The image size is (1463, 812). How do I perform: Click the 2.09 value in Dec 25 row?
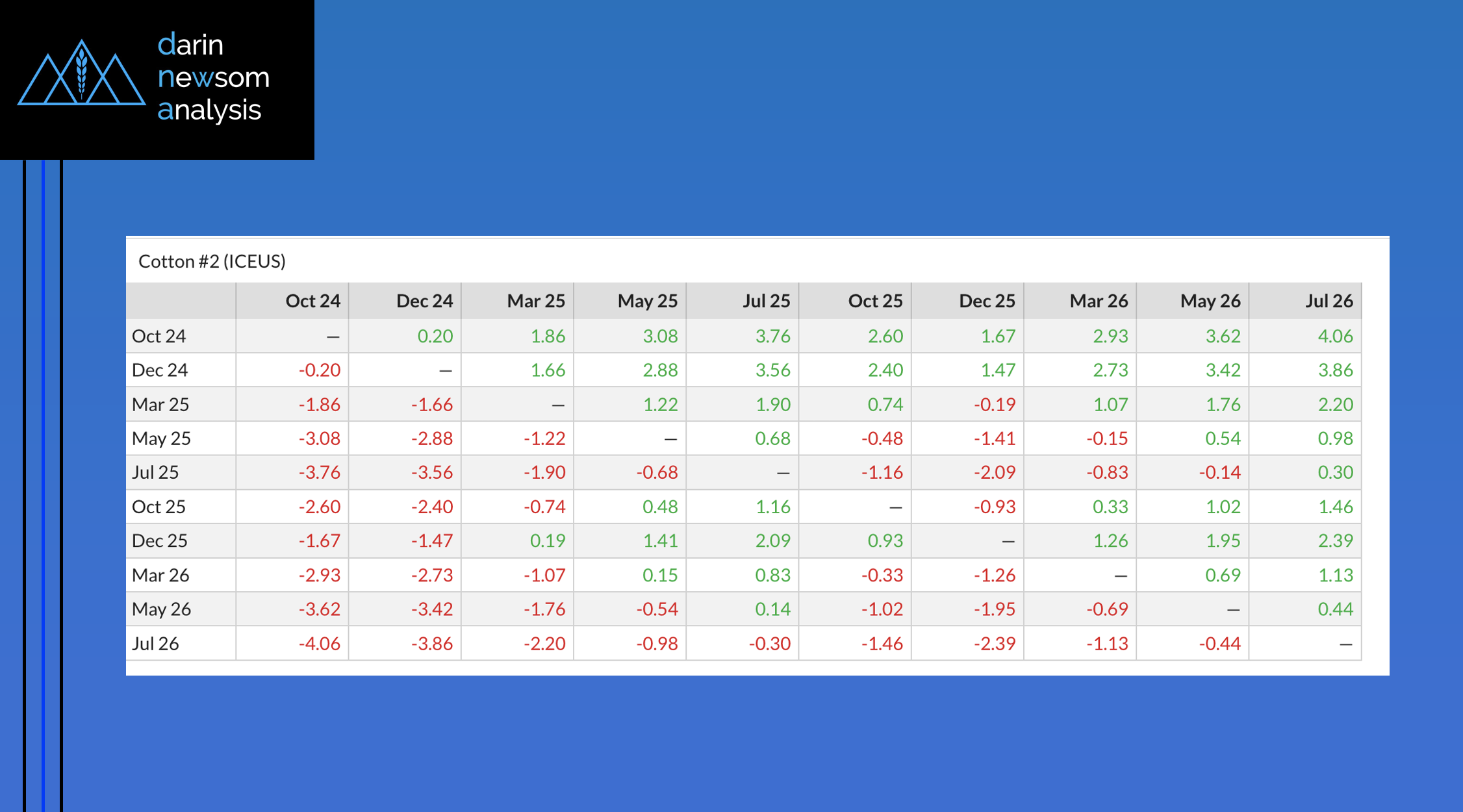(772, 540)
